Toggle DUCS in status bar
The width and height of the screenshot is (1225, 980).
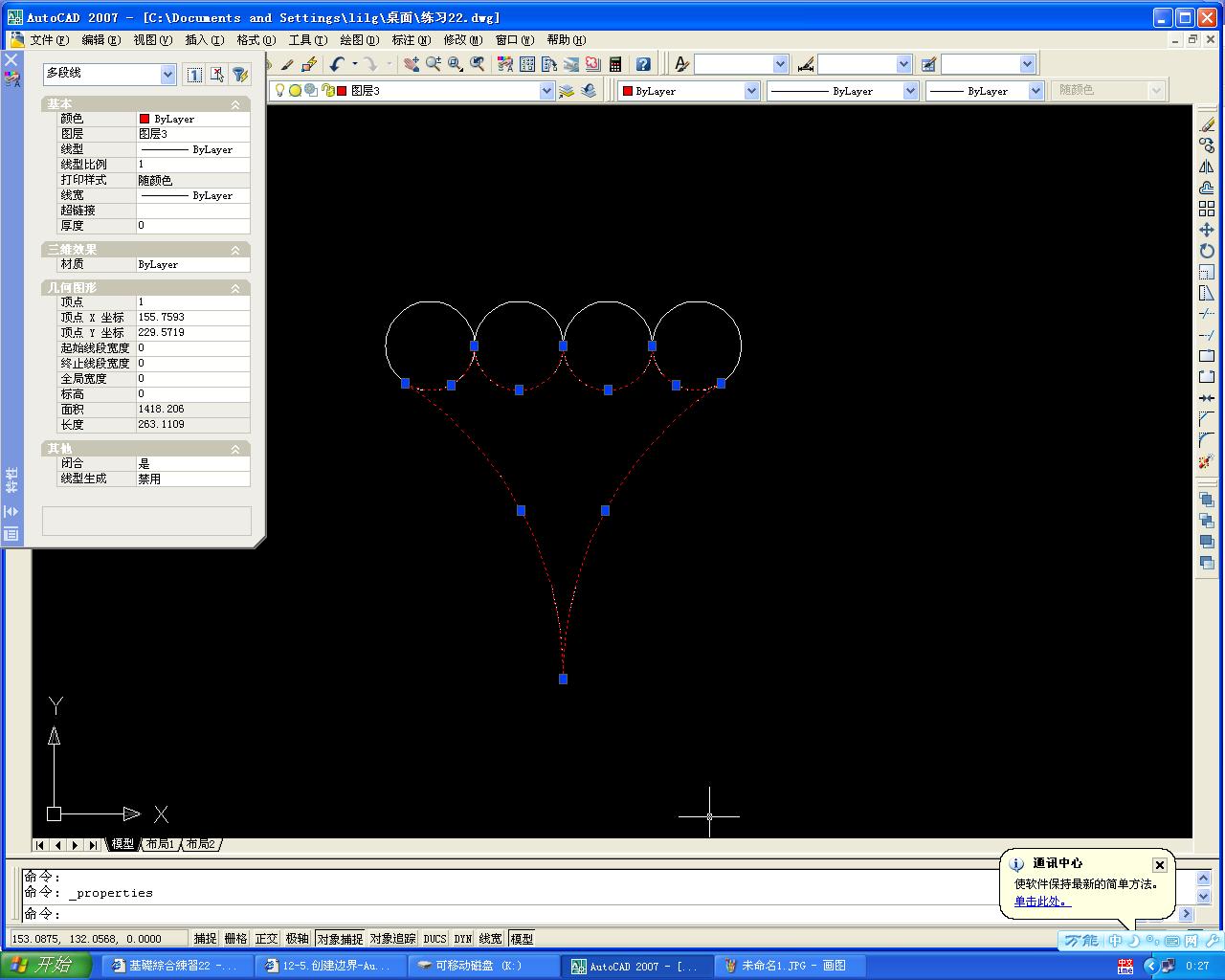click(434, 939)
